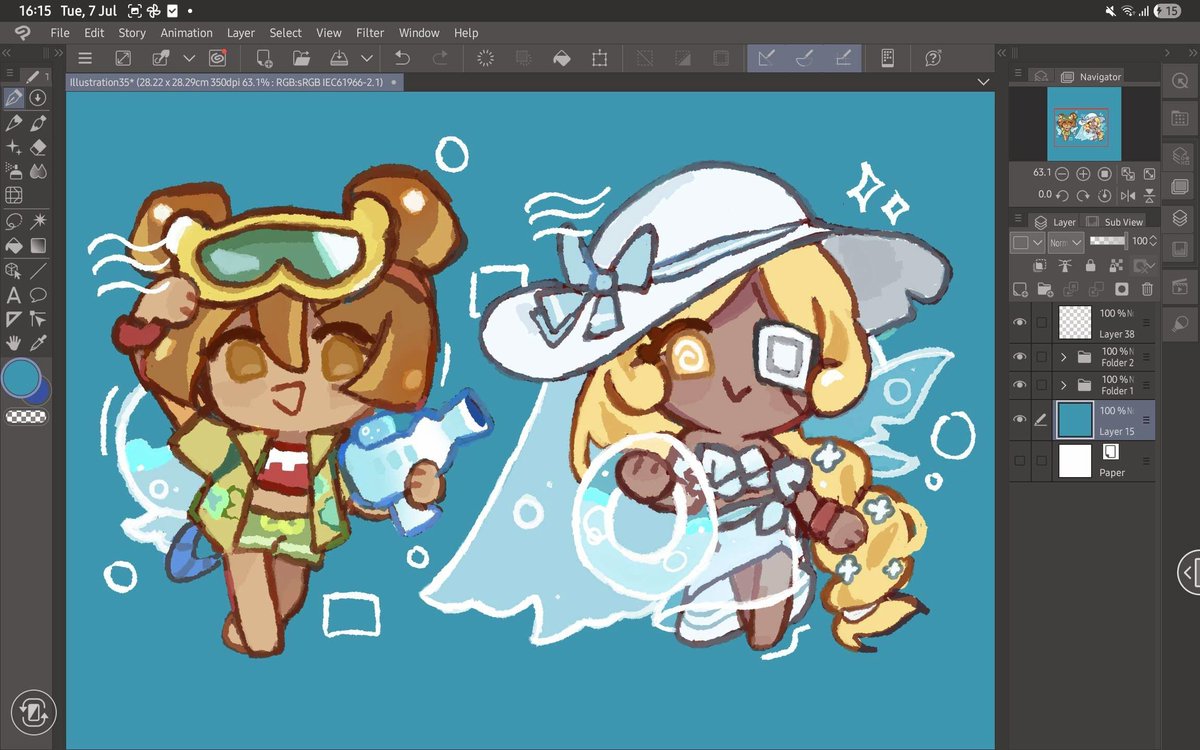Click the Open file folder icon
1200x750 pixels.
click(x=301, y=58)
